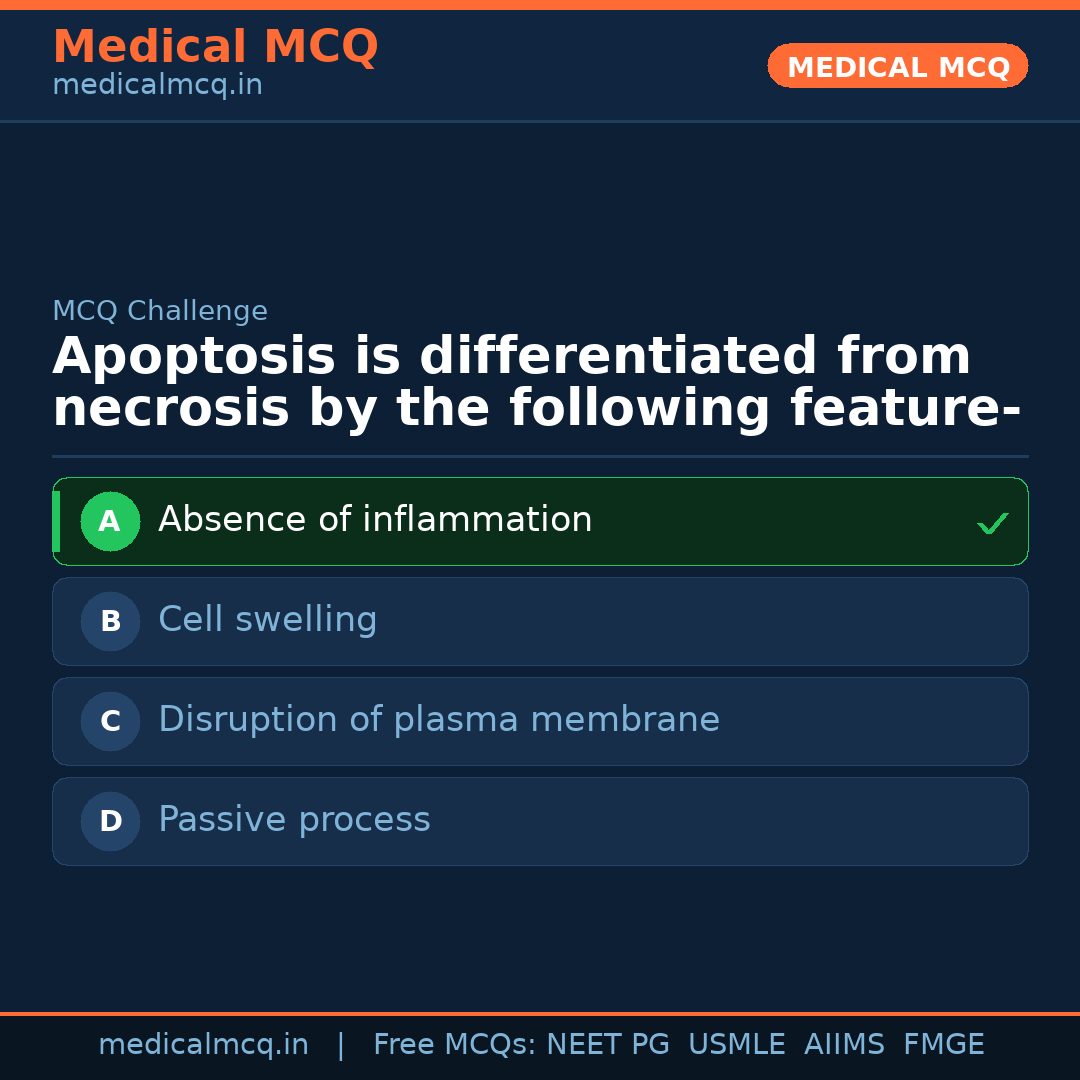Open the medicalmcq.in link in the footer
Screen dimensions: 1080x1080
point(203,1045)
